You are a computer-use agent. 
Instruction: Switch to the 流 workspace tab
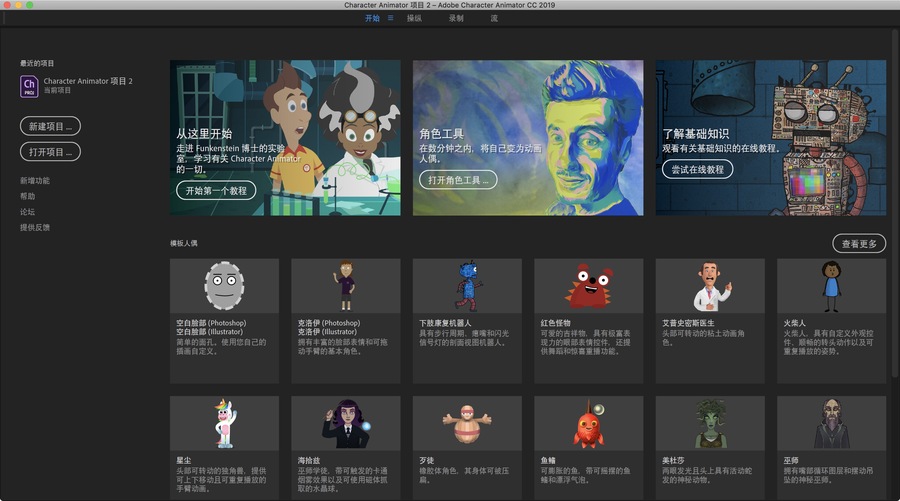tap(494, 18)
